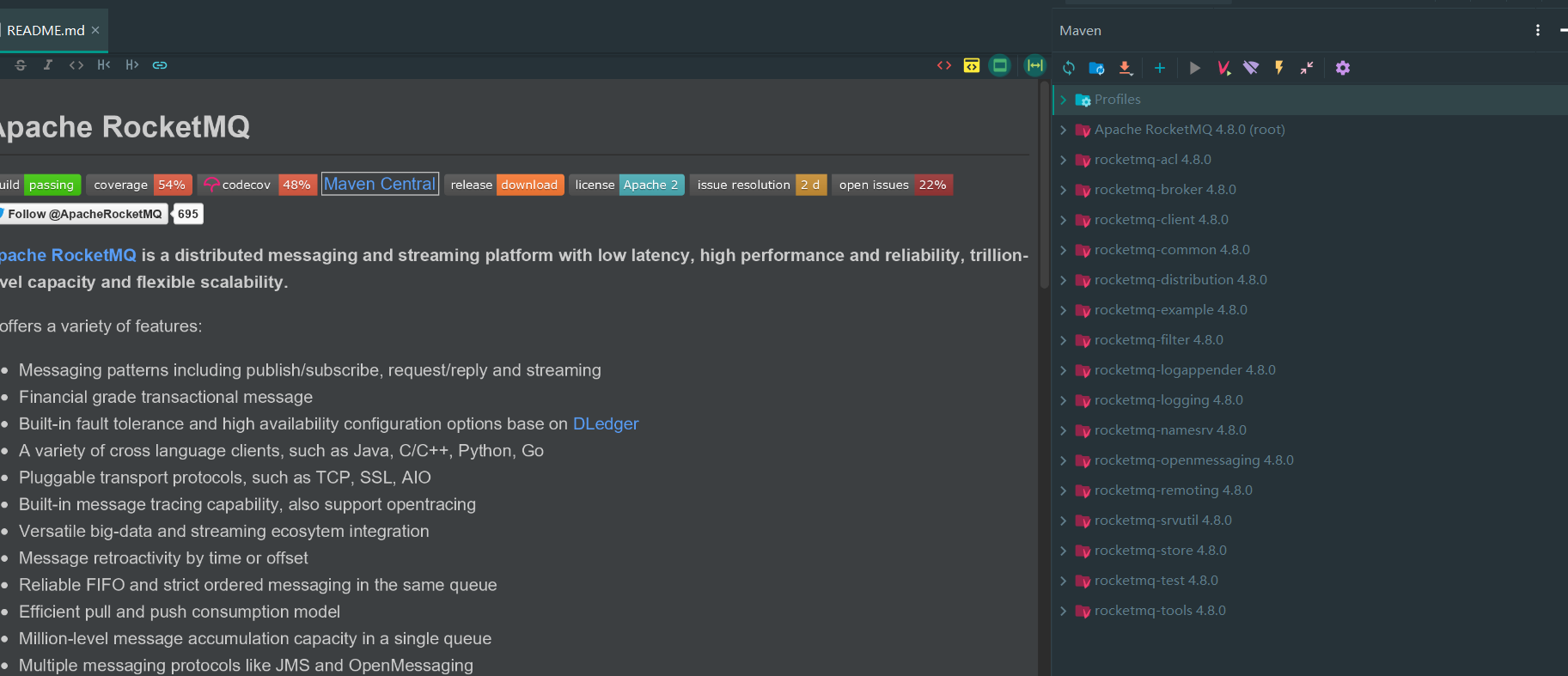Click the strikethrough formatting icon
Screen dimensions: 1568x676
click(21, 65)
